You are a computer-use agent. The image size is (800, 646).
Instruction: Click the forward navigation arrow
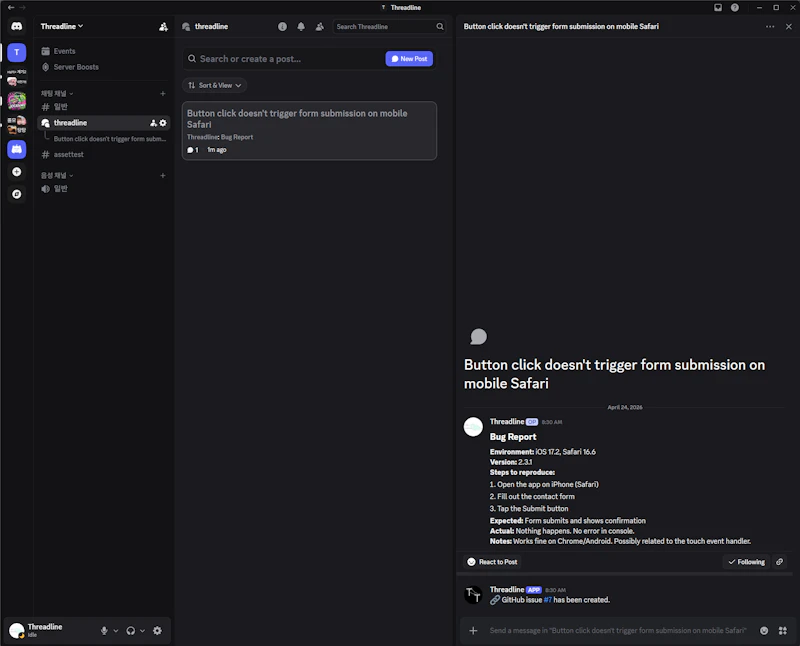(22, 7)
